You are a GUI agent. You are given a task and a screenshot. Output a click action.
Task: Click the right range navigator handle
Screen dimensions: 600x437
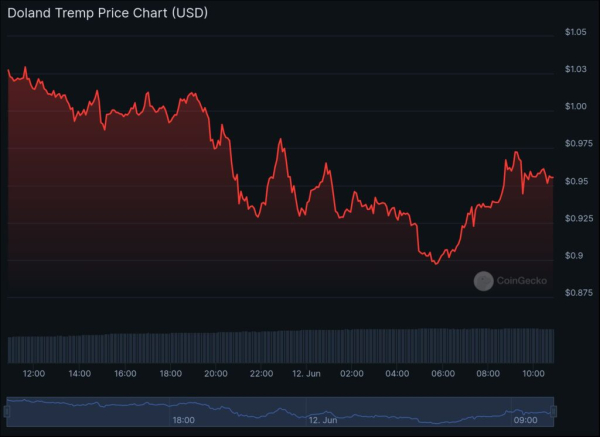(x=554, y=411)
